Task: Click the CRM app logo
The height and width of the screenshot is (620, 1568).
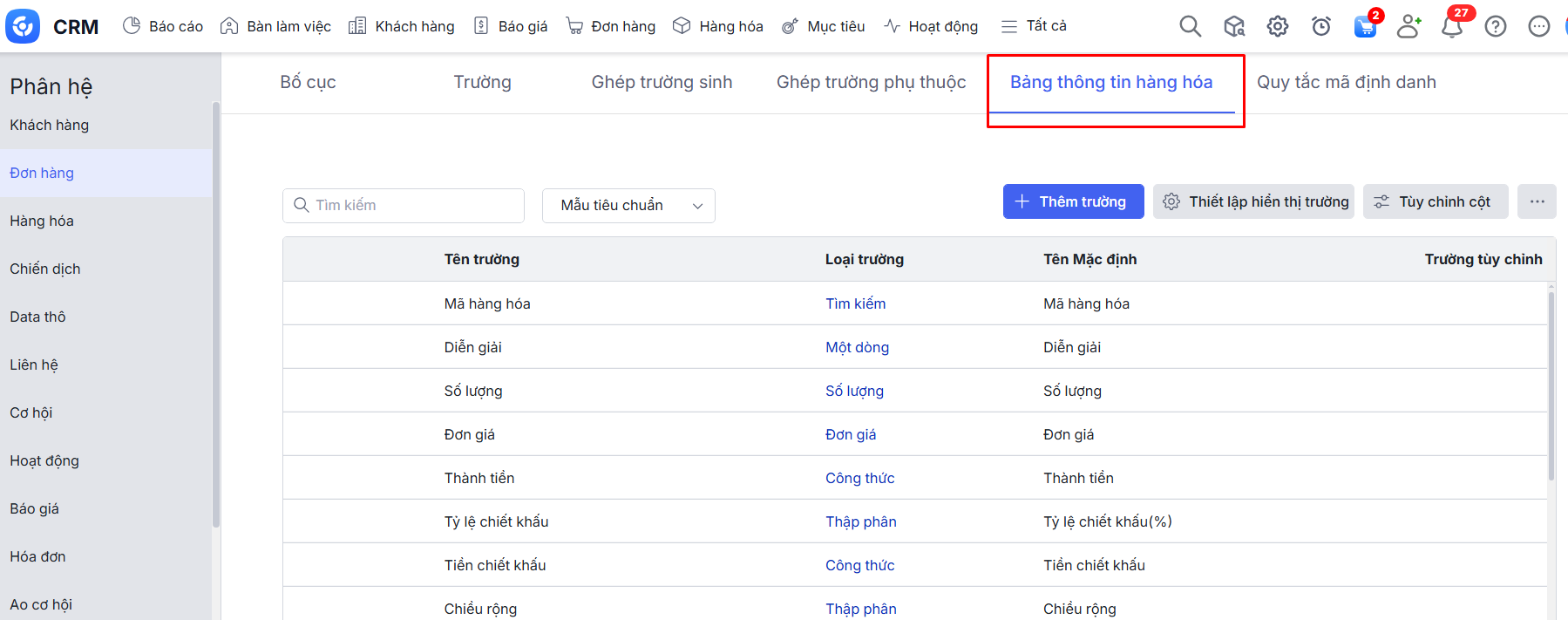Action: coord(23,26)
